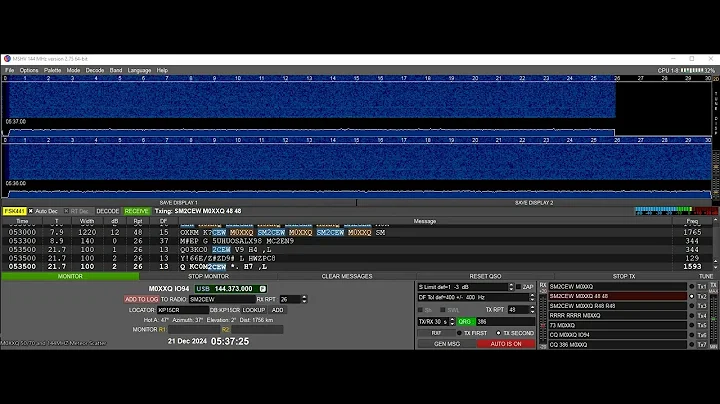
Task: Click the '73 M0XXQ' message field
Action: click(618, 325)
